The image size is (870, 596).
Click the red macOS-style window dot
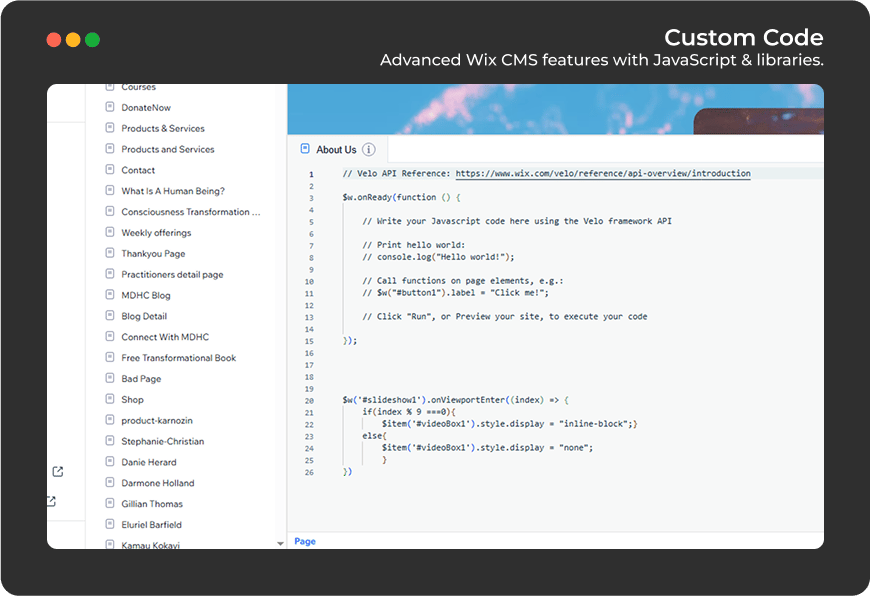pos(54,40)
